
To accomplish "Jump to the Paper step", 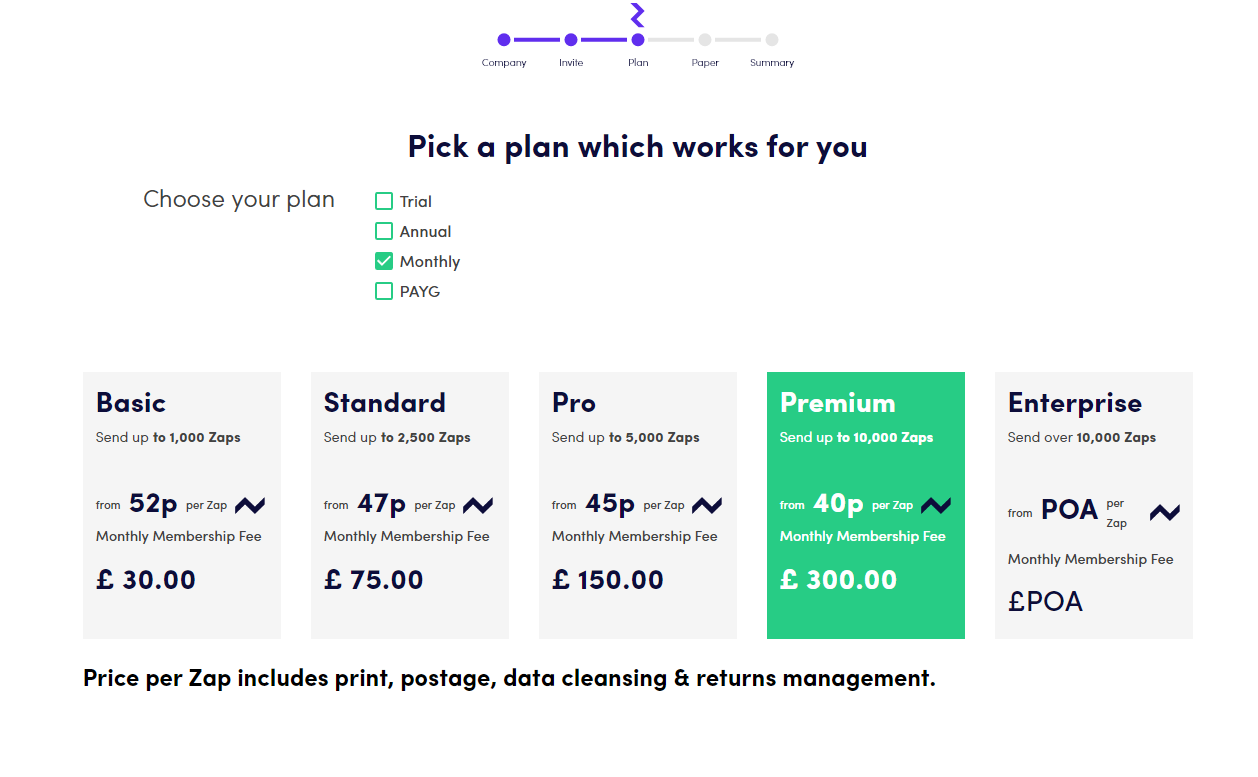I will coord(705,40).
